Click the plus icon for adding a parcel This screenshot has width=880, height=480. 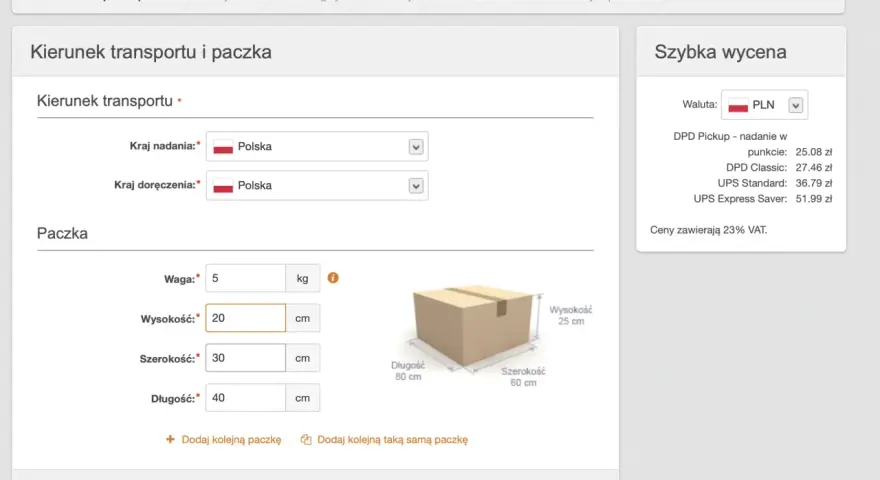(170, 439)
